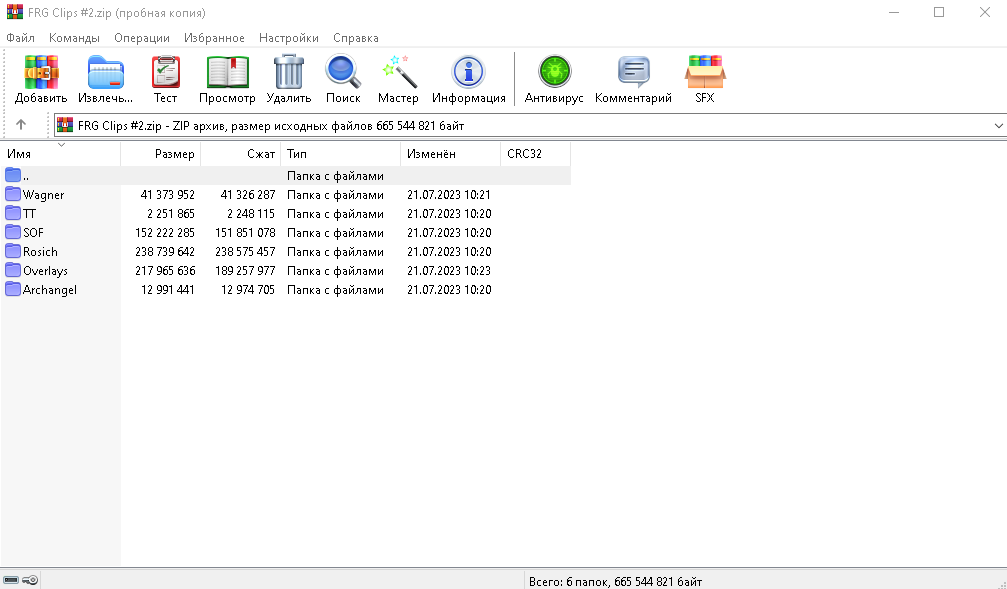Screen dimensions: 1007x589
Task: Click the packed value 189 257 977
Action: 245,271
